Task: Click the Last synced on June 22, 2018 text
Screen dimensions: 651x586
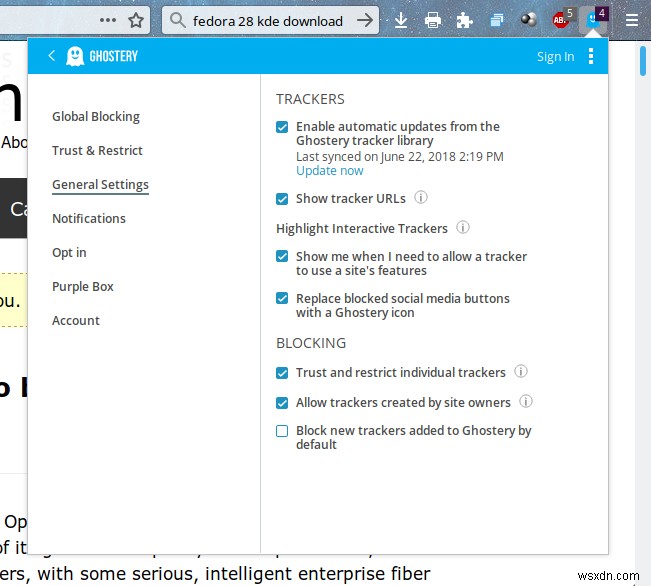Action: (x=399, y=157)
